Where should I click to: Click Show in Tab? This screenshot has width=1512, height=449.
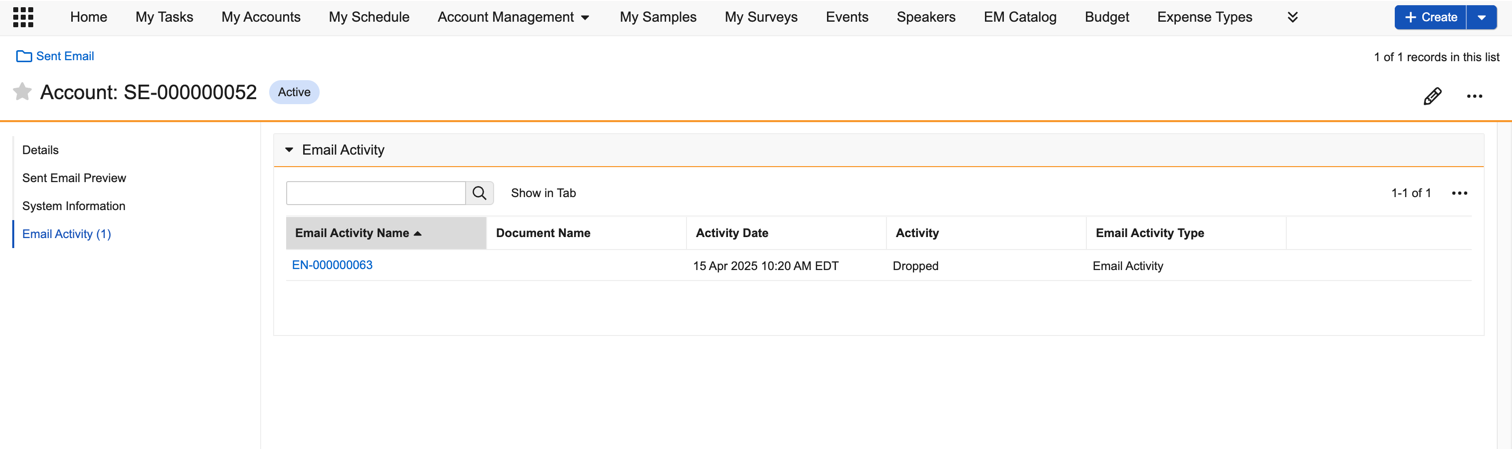543,193
